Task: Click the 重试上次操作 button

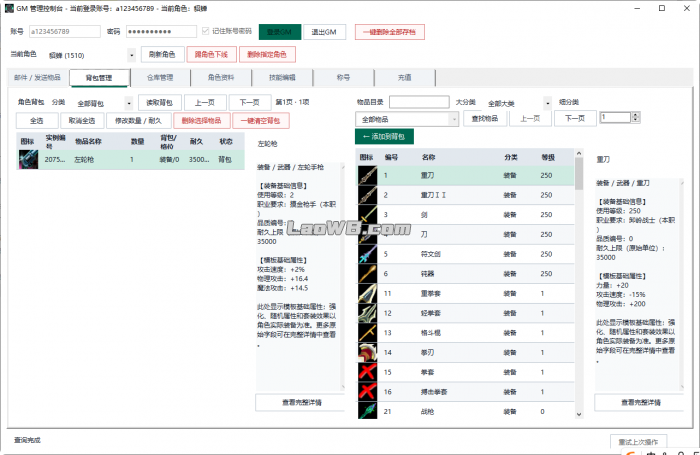Action: point(638,442)
